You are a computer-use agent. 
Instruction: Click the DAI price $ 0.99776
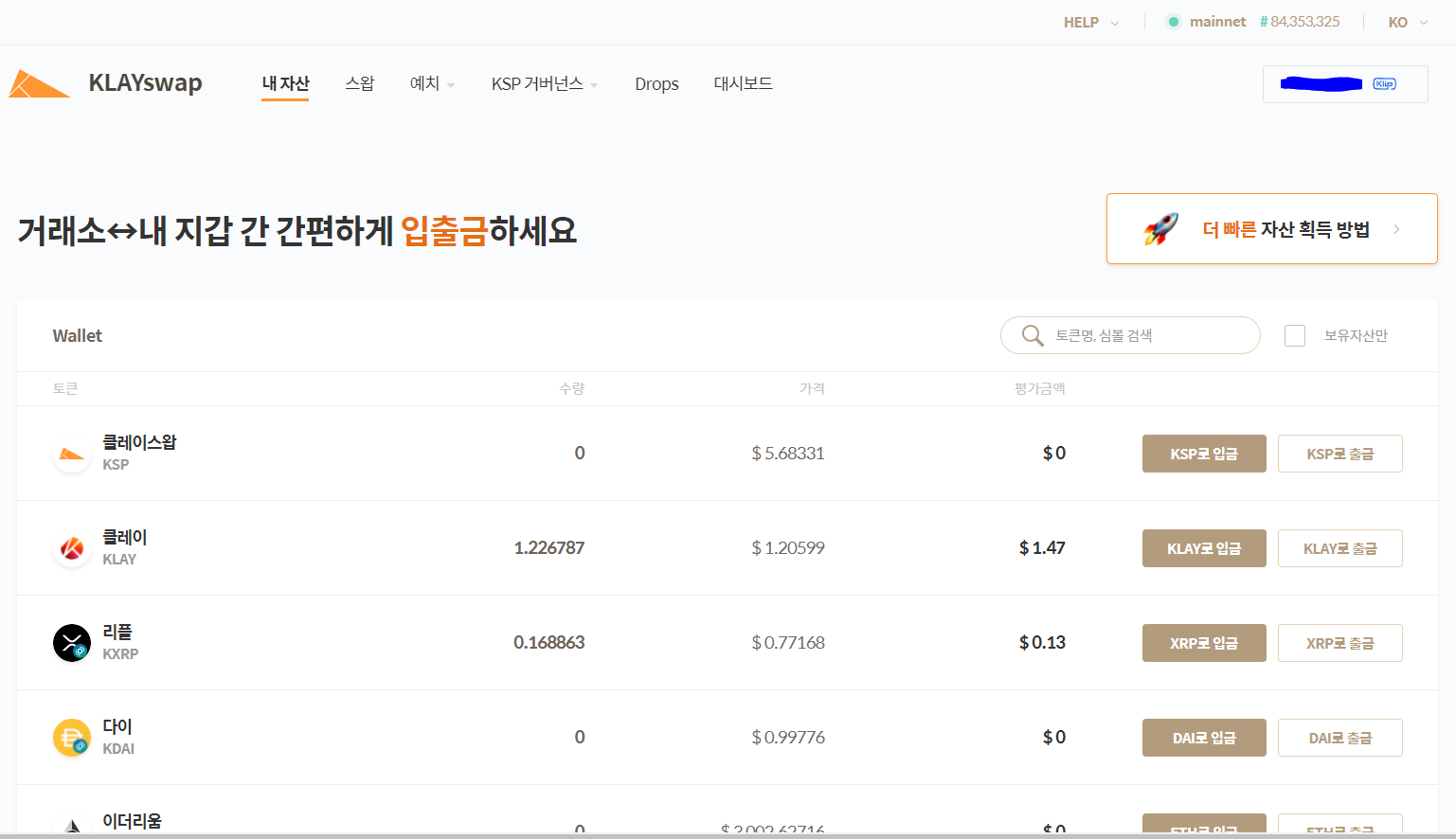(x=788, y=738)
